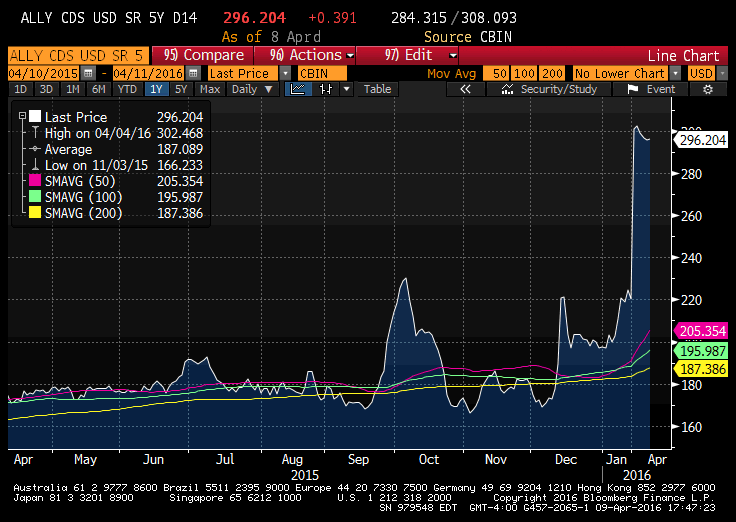Open chart settings gear icon

pyautogui.click(x=708, y=89)
